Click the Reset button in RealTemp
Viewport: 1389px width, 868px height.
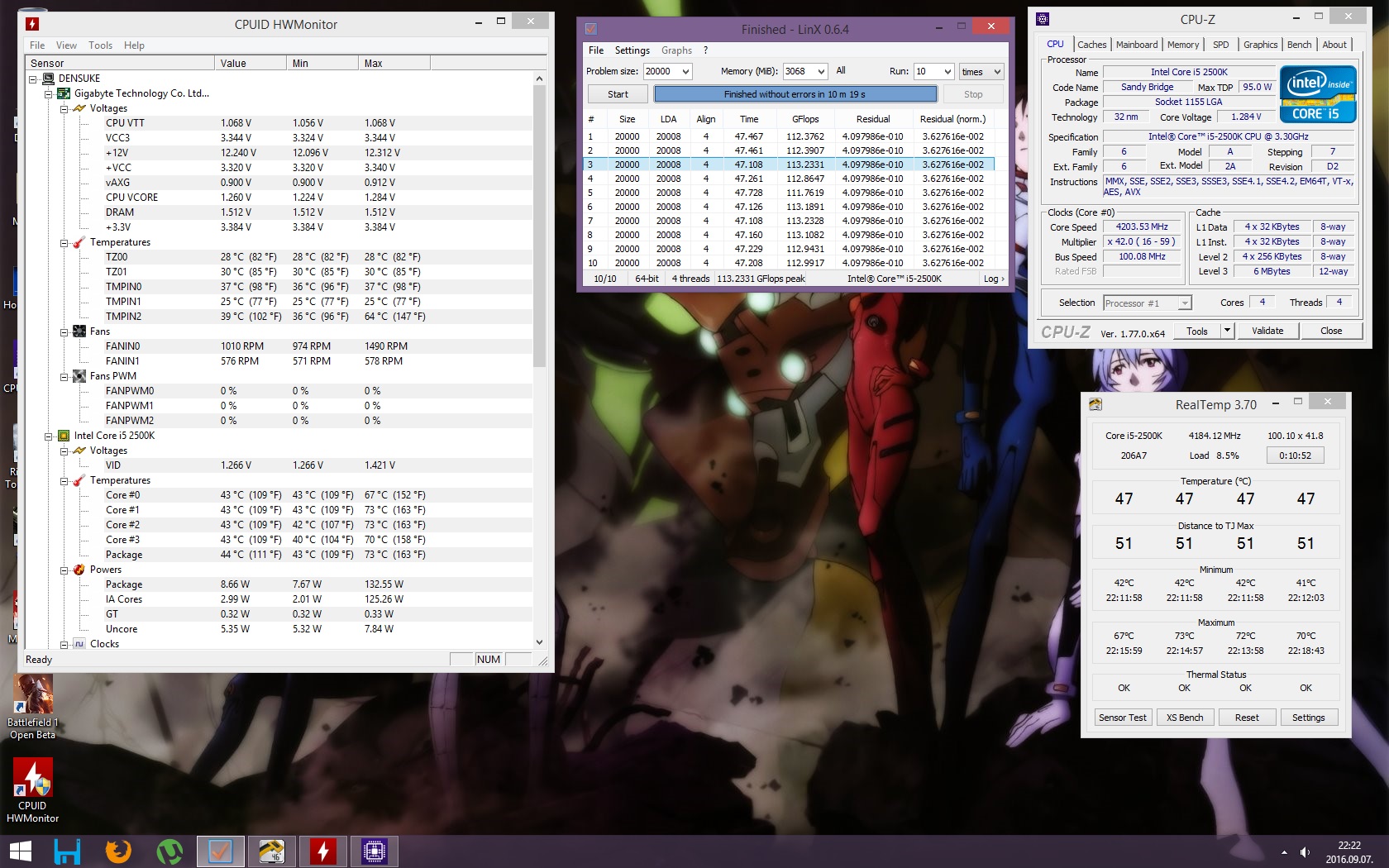pos(1247,718)
